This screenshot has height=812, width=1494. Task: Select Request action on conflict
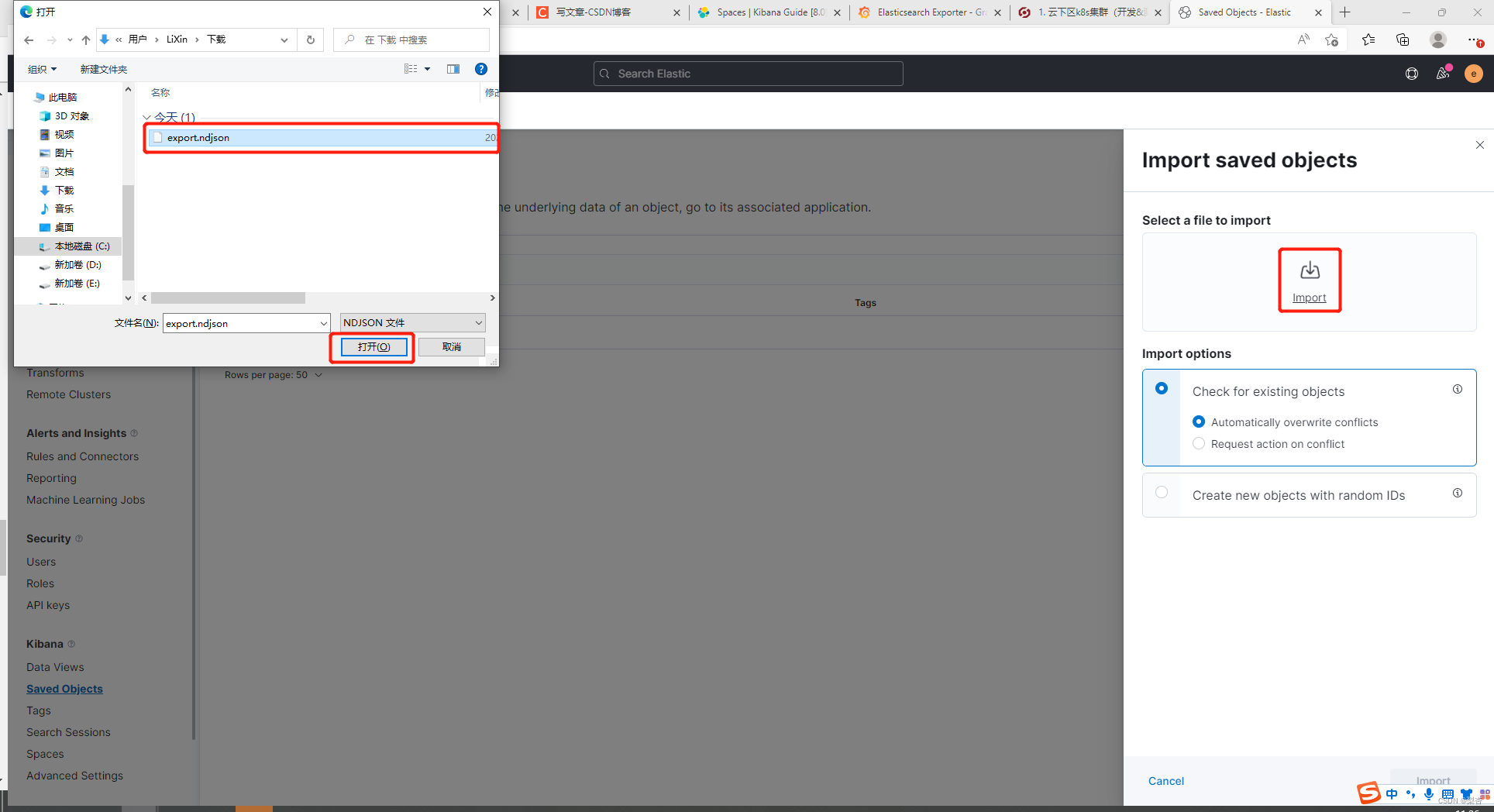coord(1199,443)
